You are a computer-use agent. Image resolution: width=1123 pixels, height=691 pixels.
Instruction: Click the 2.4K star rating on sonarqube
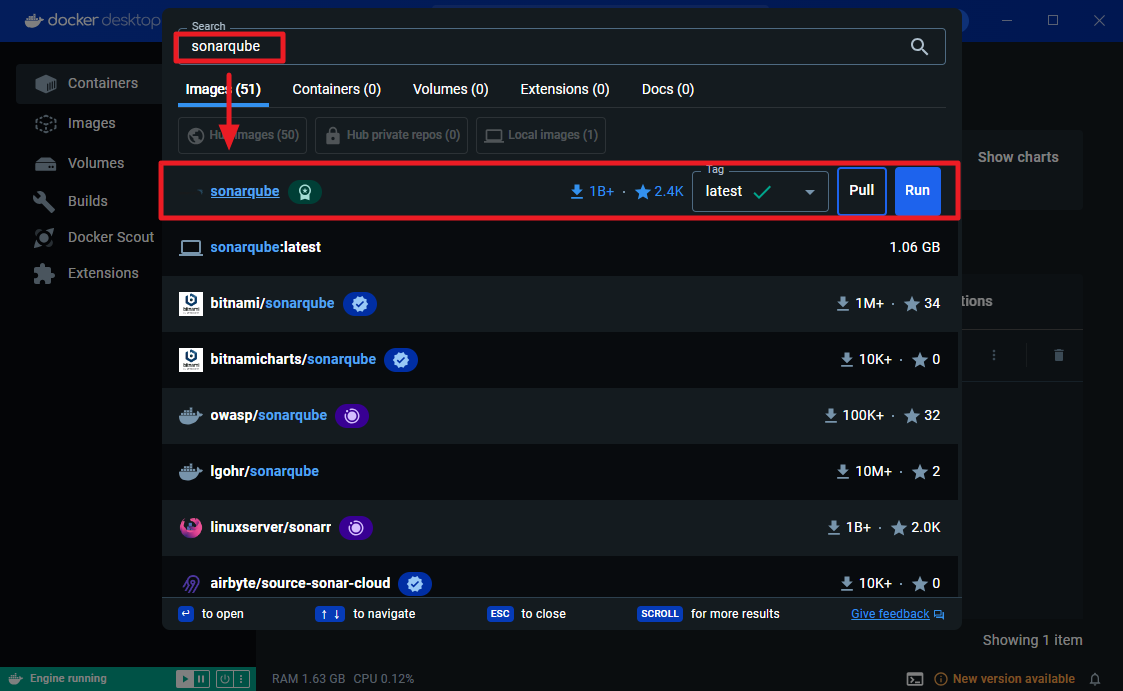660,191
